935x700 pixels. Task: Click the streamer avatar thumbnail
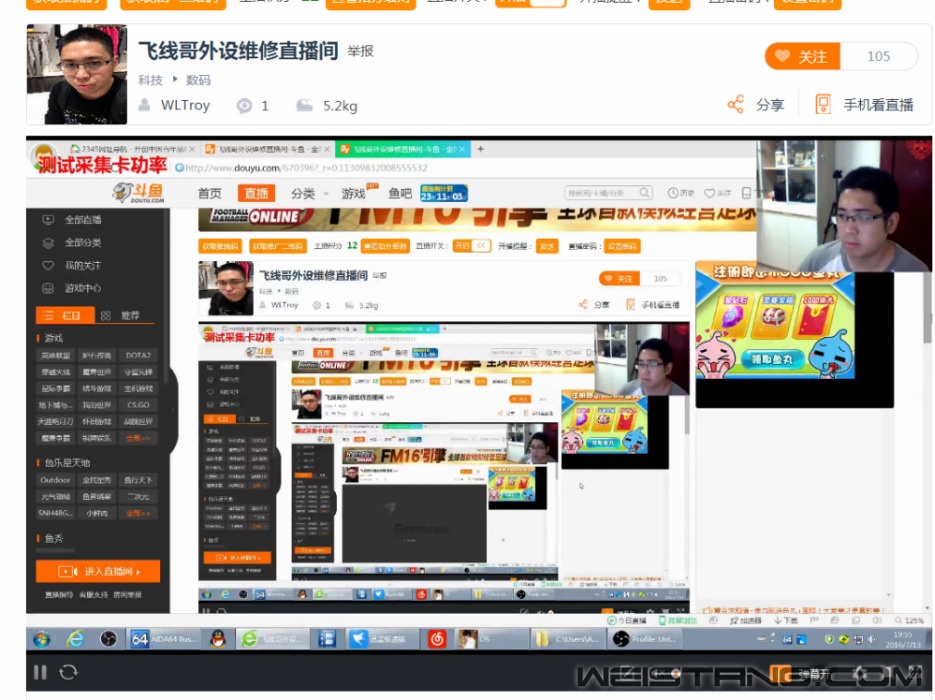point(76,74)
